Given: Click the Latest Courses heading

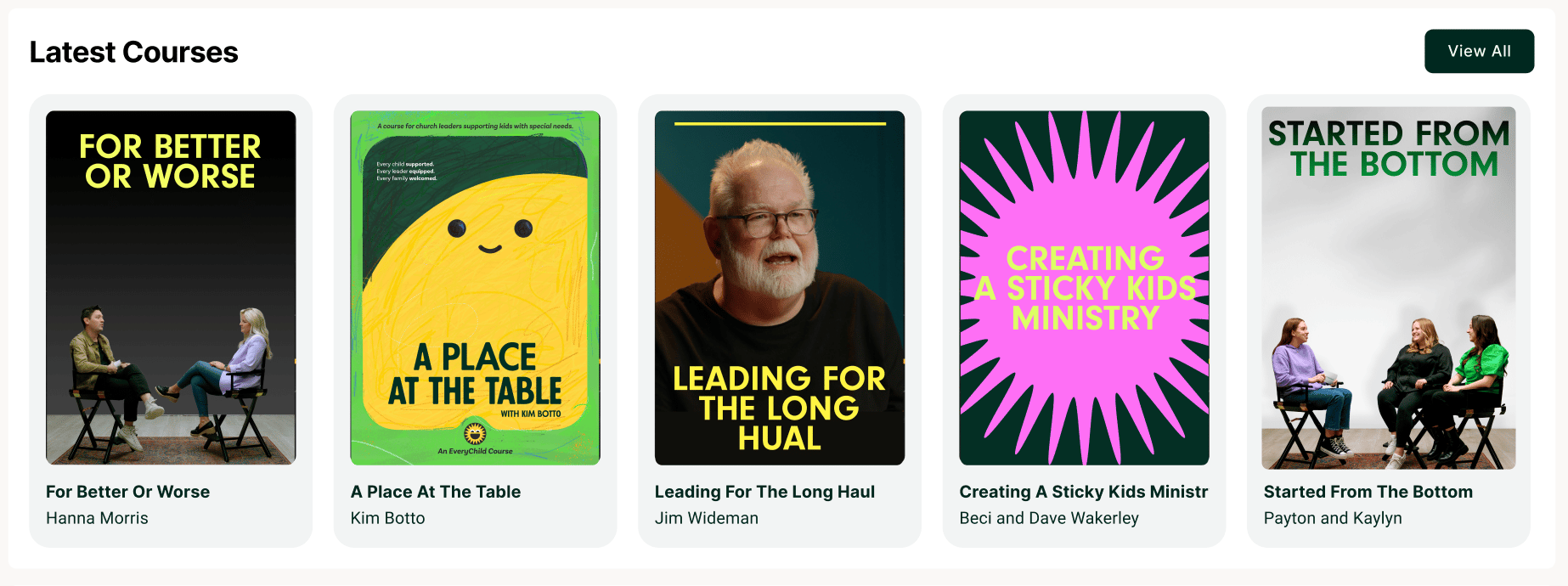Looking at the screenshot, I should (x=133, y=52).
